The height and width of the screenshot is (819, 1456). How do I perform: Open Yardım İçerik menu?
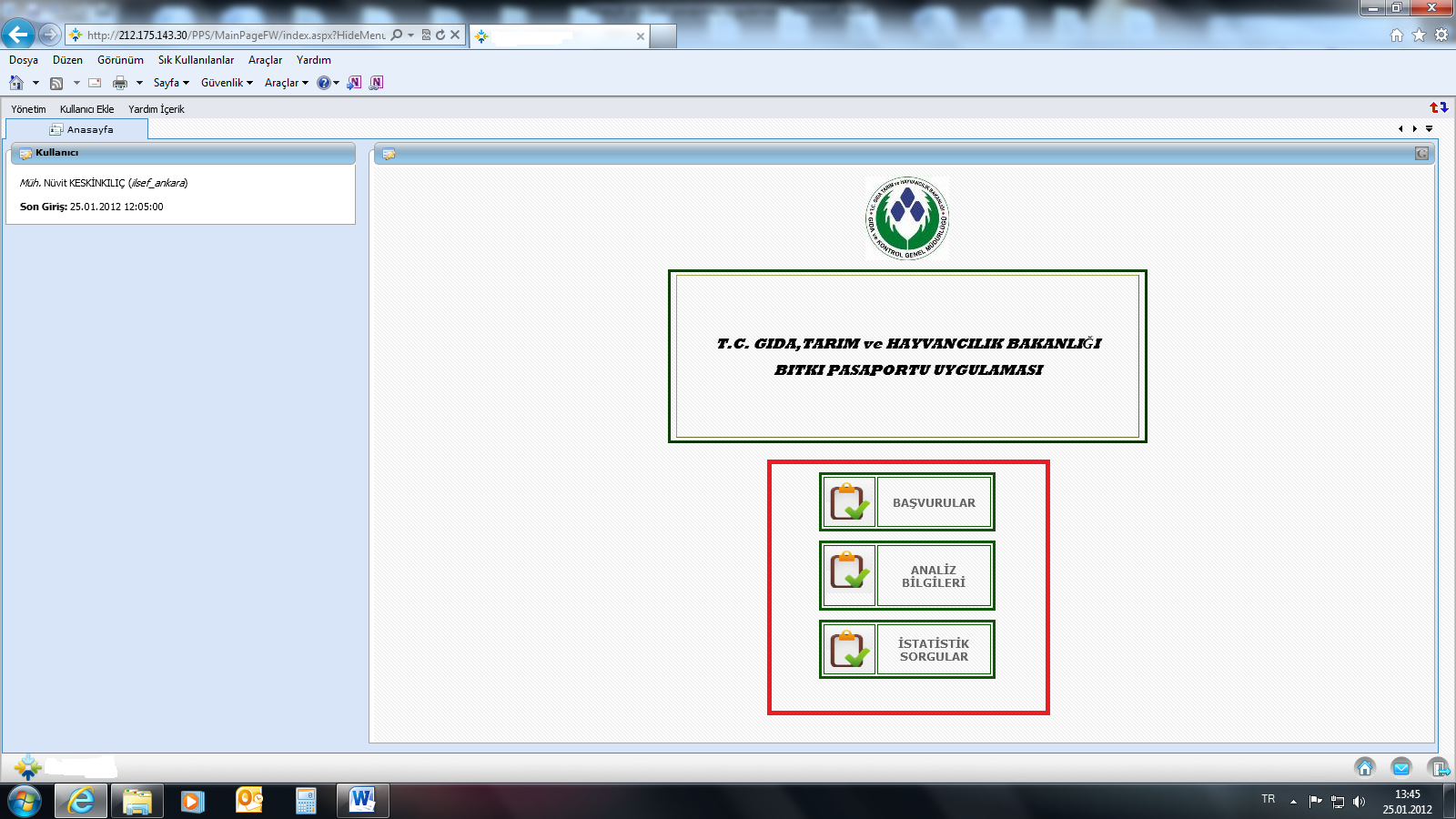pyautogui.click(x=156, y=109)
